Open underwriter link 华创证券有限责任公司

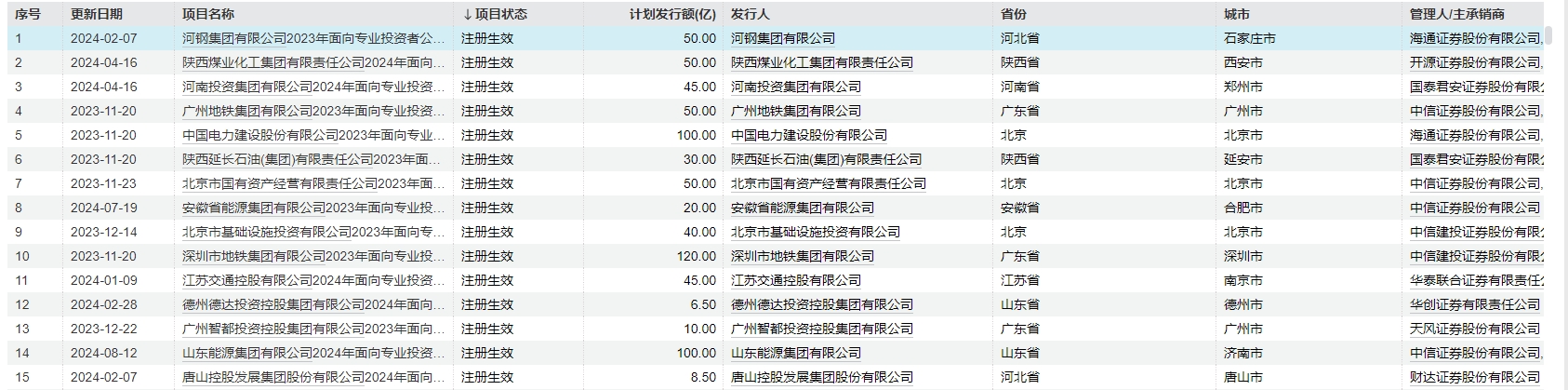tap(1475, 305)
